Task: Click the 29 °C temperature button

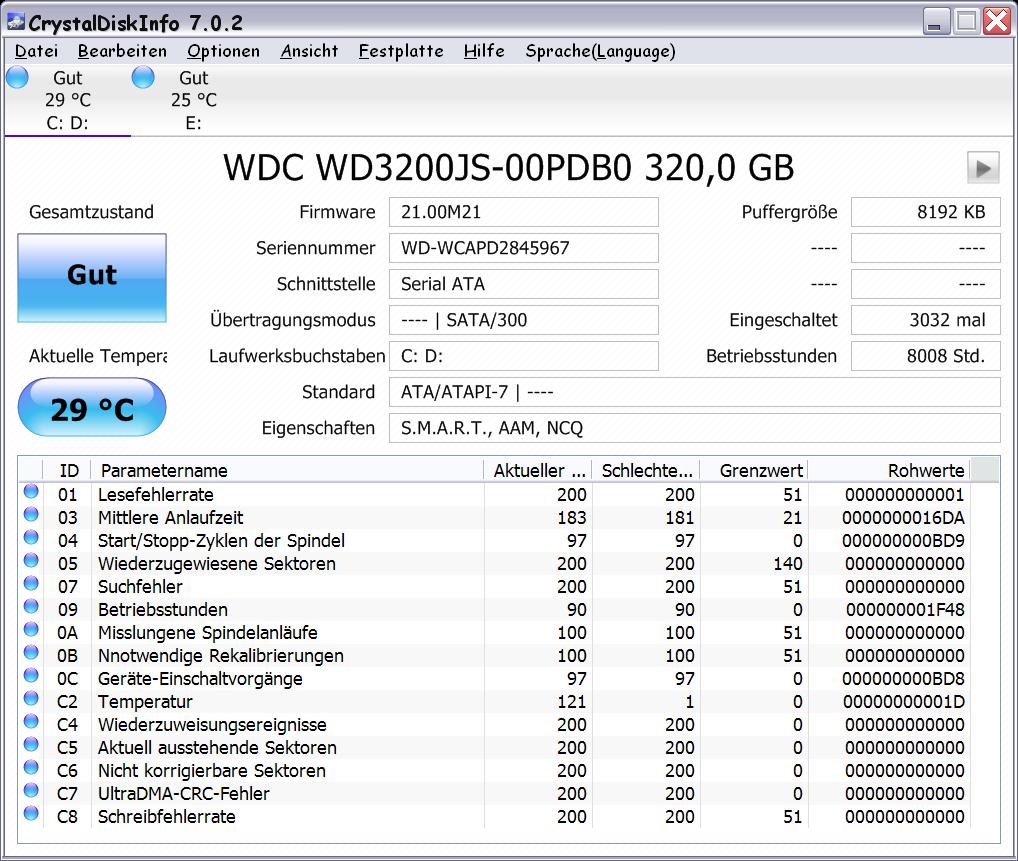Action: (92, 407)
